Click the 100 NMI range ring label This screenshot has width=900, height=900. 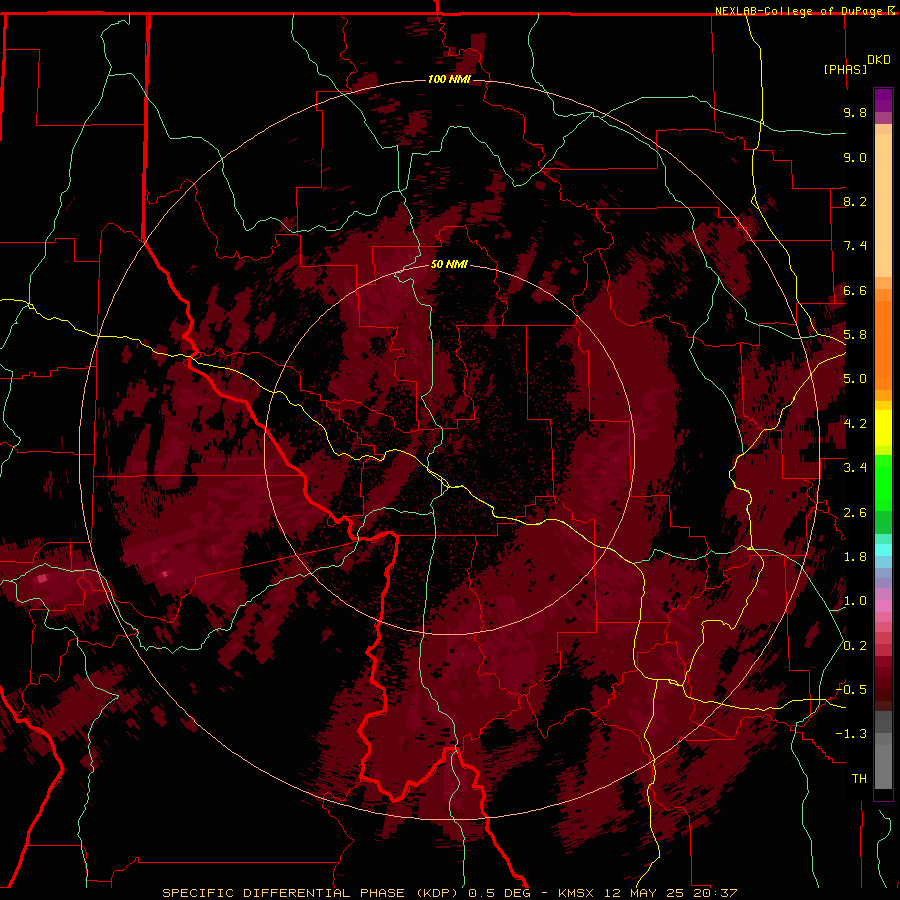pos(449,79)
